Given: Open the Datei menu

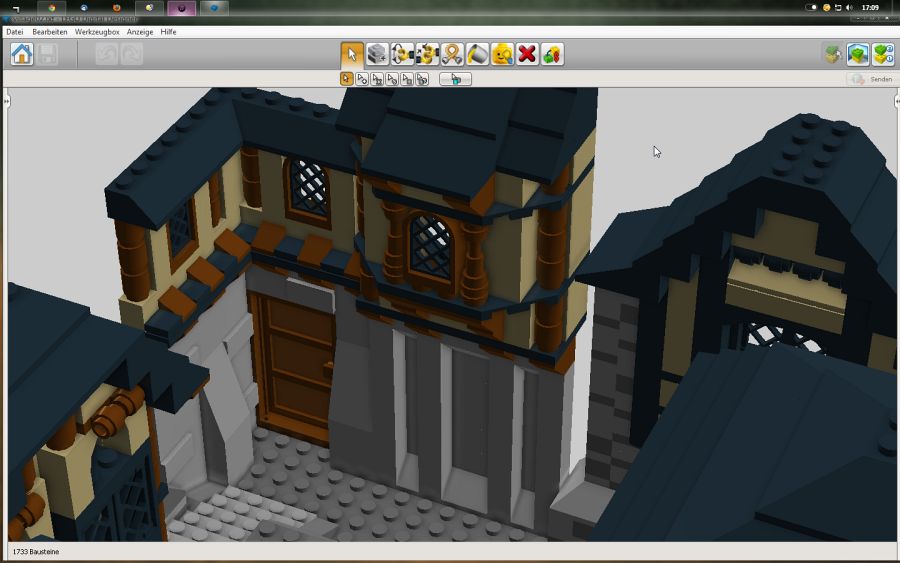Looking at the screenshot, I should (15, 32).
